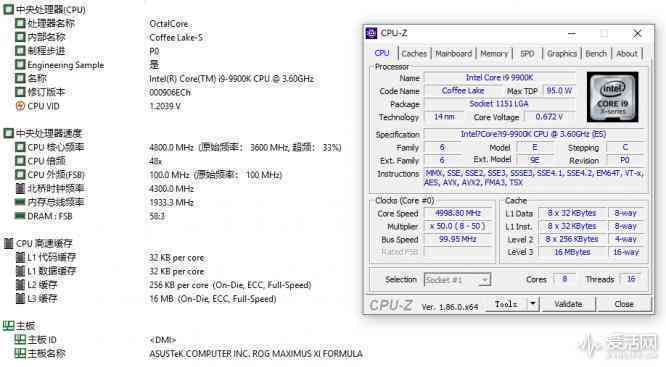
Task: Click the icon beside Engineering Sample
Action: pyautogui.click(x=20, y=65)
